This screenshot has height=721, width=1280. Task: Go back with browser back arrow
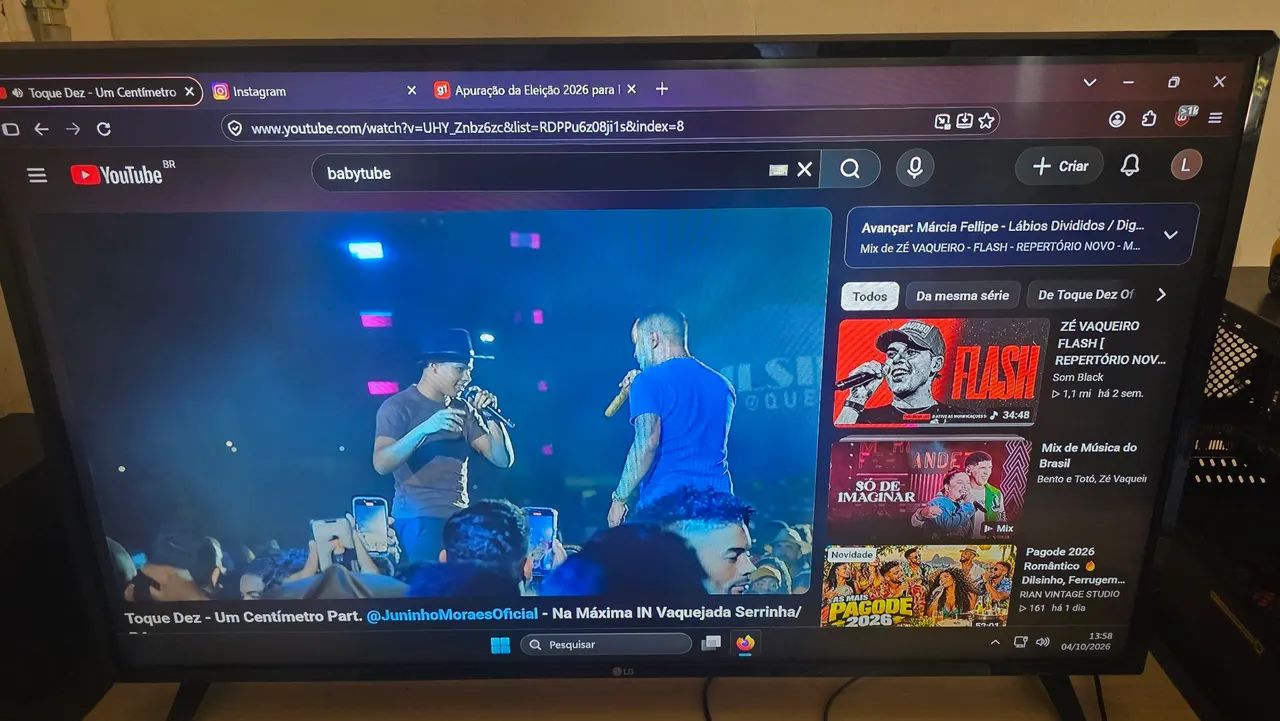41,129
